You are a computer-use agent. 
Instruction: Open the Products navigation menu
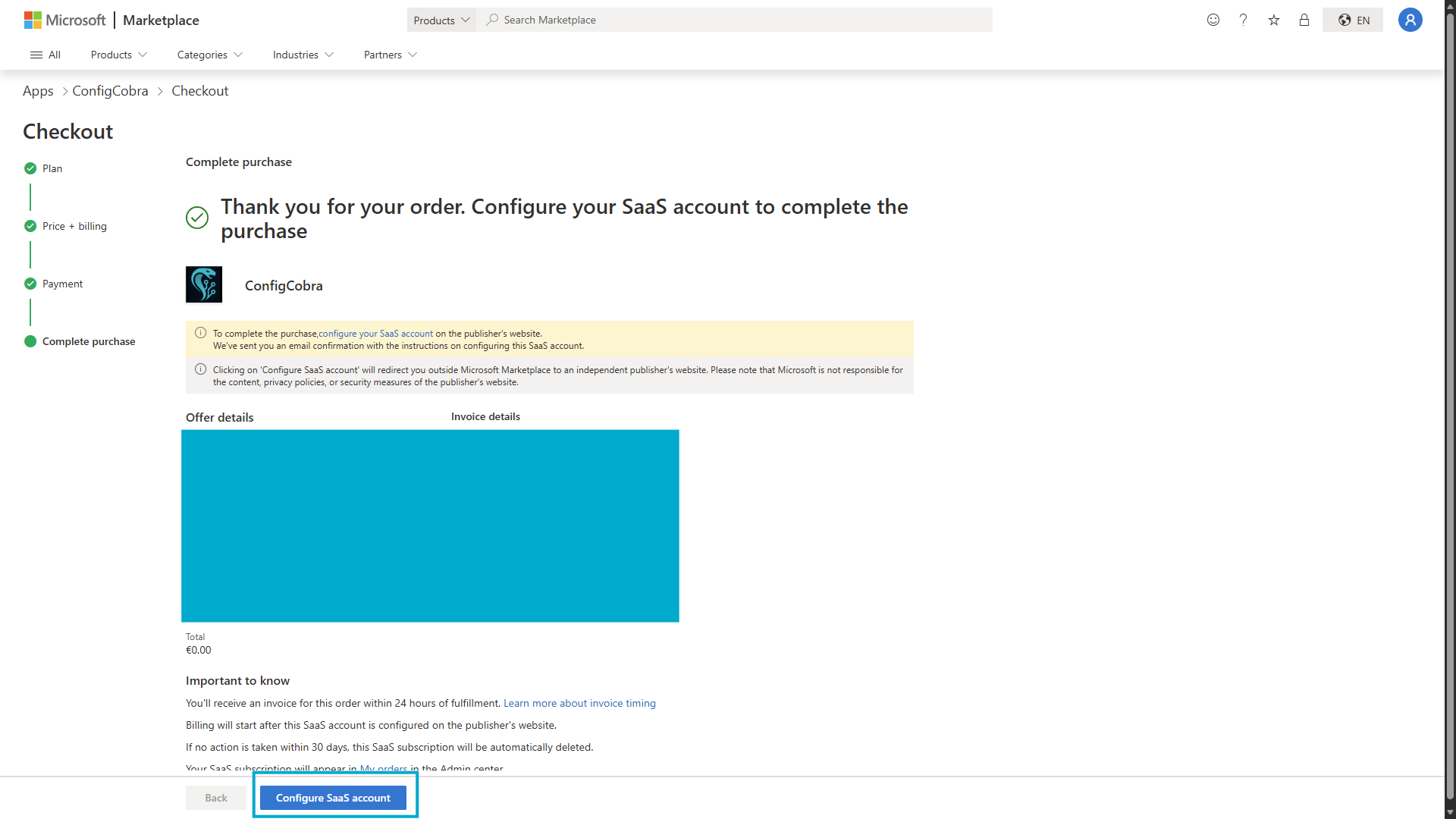point(118,55)
